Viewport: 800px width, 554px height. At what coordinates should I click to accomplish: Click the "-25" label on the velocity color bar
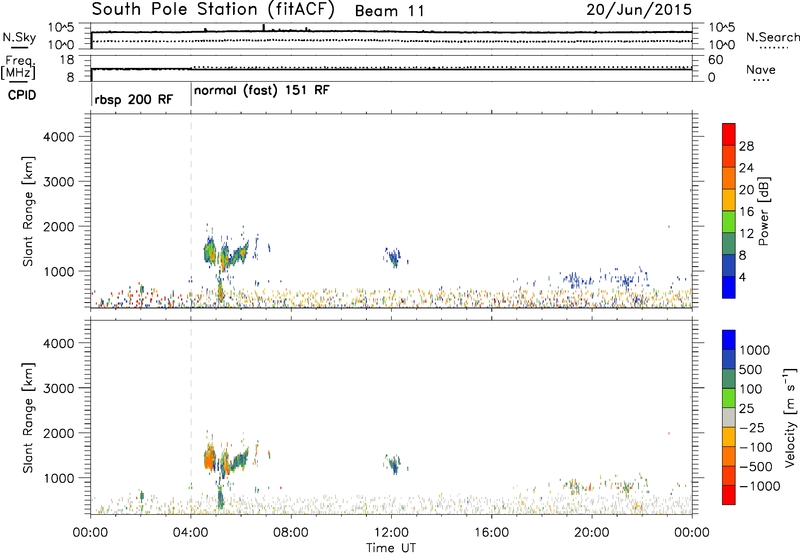pos(752,428)
